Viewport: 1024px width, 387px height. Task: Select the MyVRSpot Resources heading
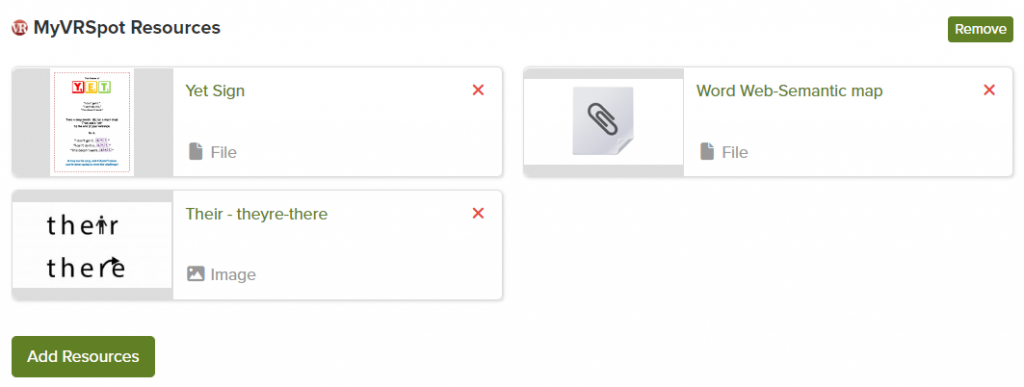pos(127,28)
